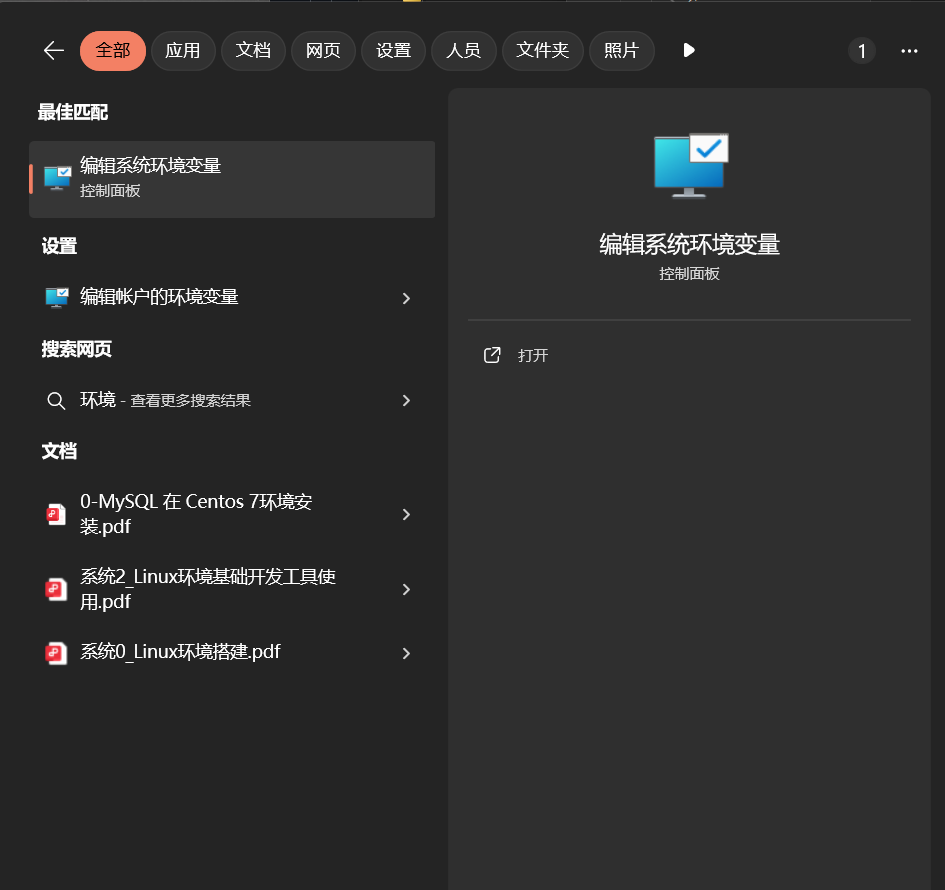Expand the chevron for 0-MySQL pdf

[x=406, y=514]
